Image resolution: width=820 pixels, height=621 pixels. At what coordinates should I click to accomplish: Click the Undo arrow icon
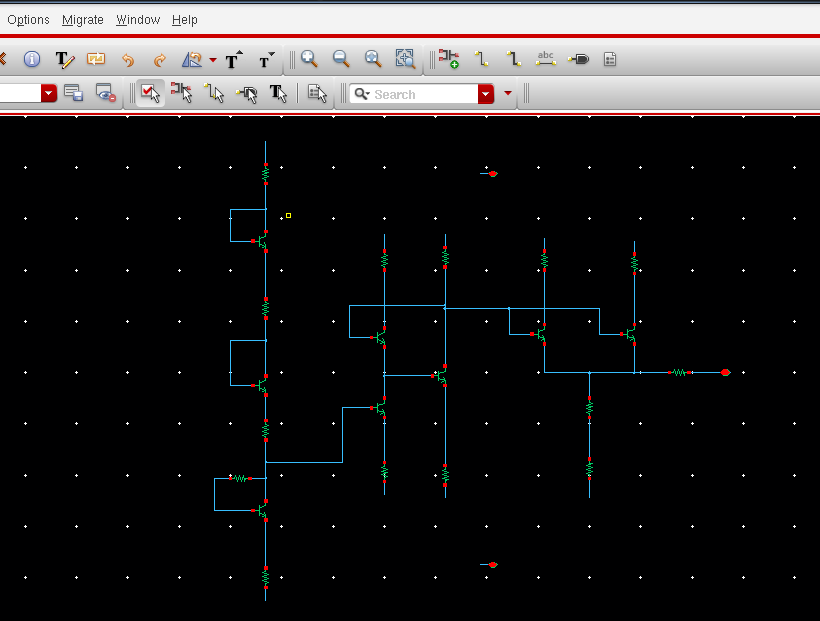[128, 60]
